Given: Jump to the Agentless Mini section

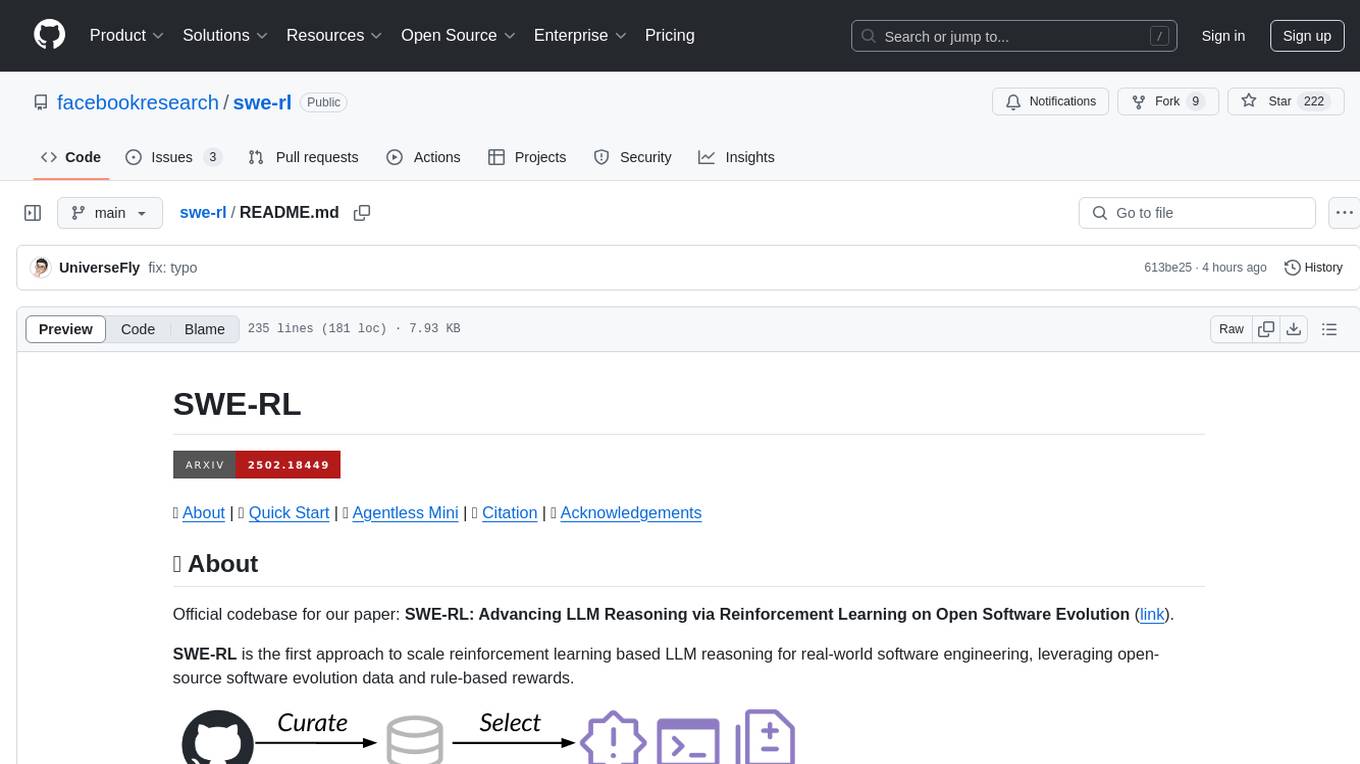Looking at the screenshot, I should coord(405,512).
